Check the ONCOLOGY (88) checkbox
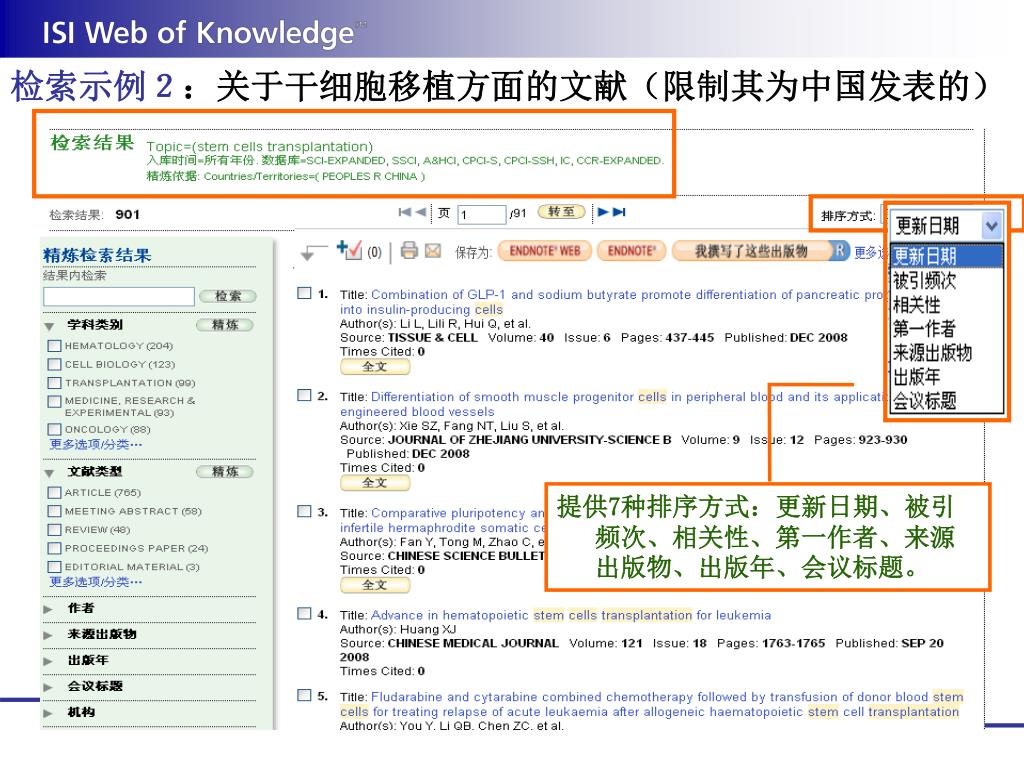Viewport: 1024px width, 768px height. [54, 429]
